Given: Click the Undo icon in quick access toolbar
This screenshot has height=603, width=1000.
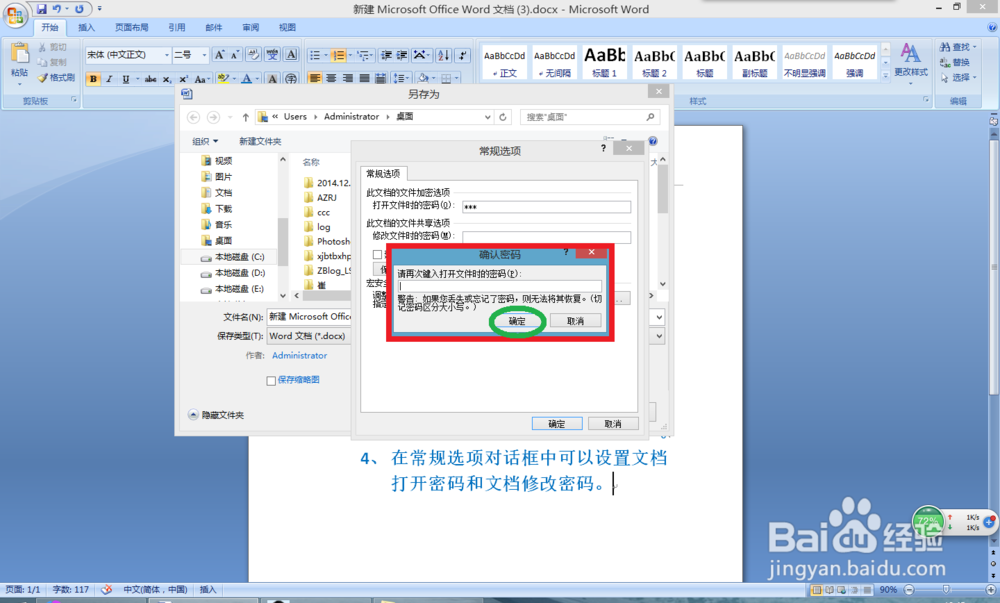Looking at the screenshot, I should click(57, 9).
